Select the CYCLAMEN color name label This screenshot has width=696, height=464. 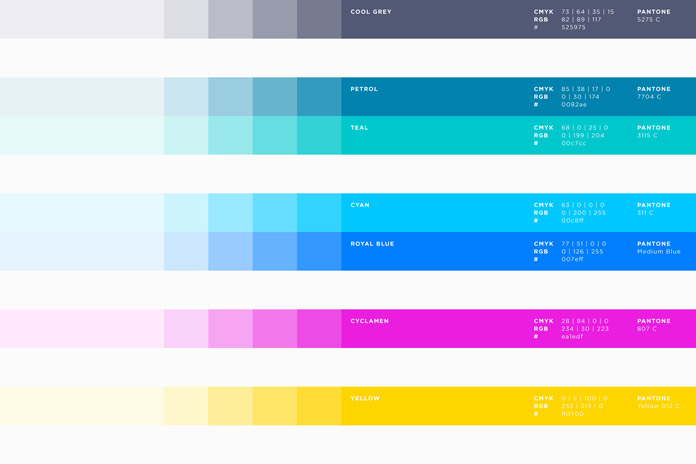pyautogui.click(x=369, y=321)
